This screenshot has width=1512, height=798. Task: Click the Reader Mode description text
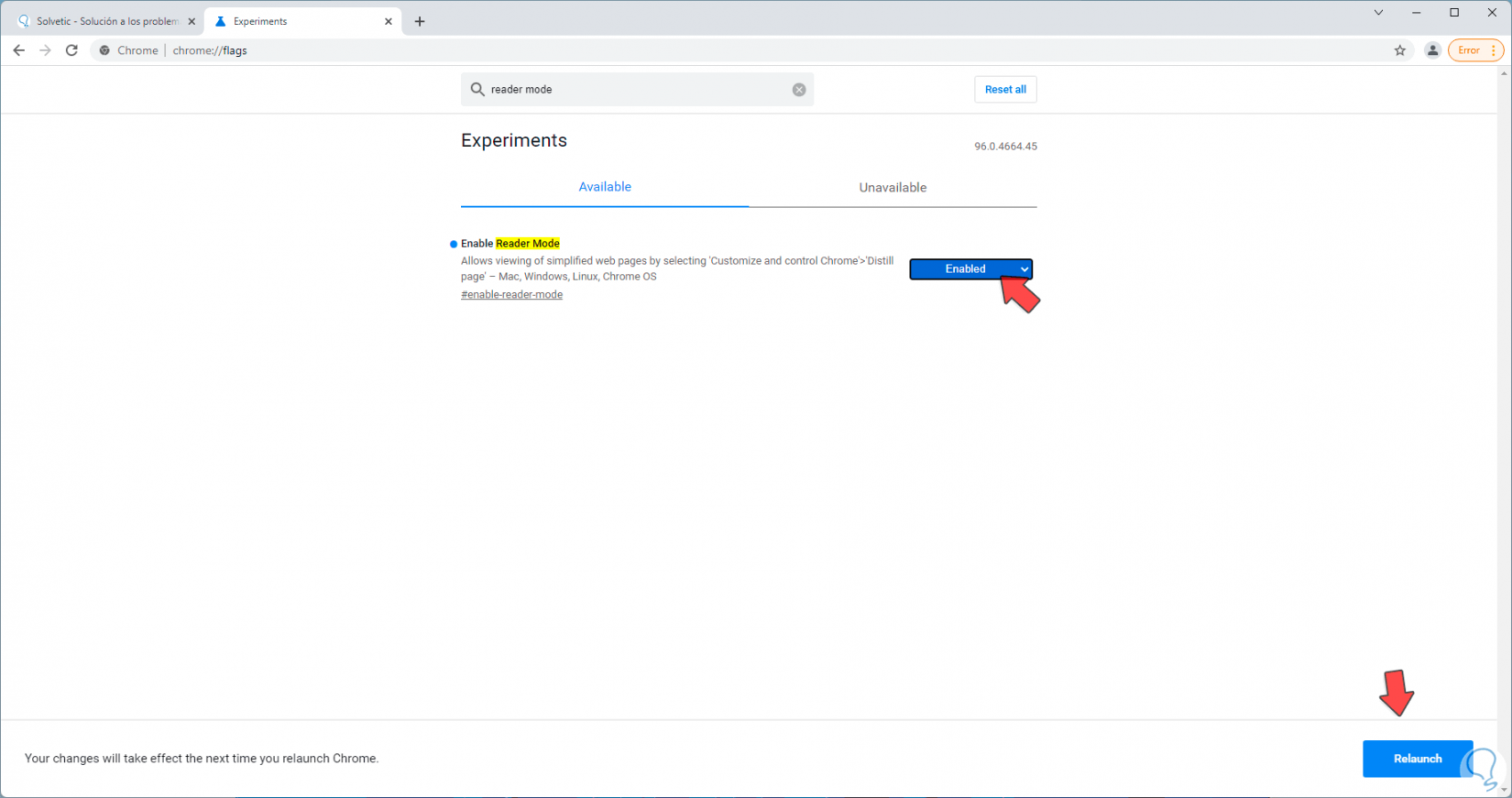pyautogui.click(x=677, y=268)
